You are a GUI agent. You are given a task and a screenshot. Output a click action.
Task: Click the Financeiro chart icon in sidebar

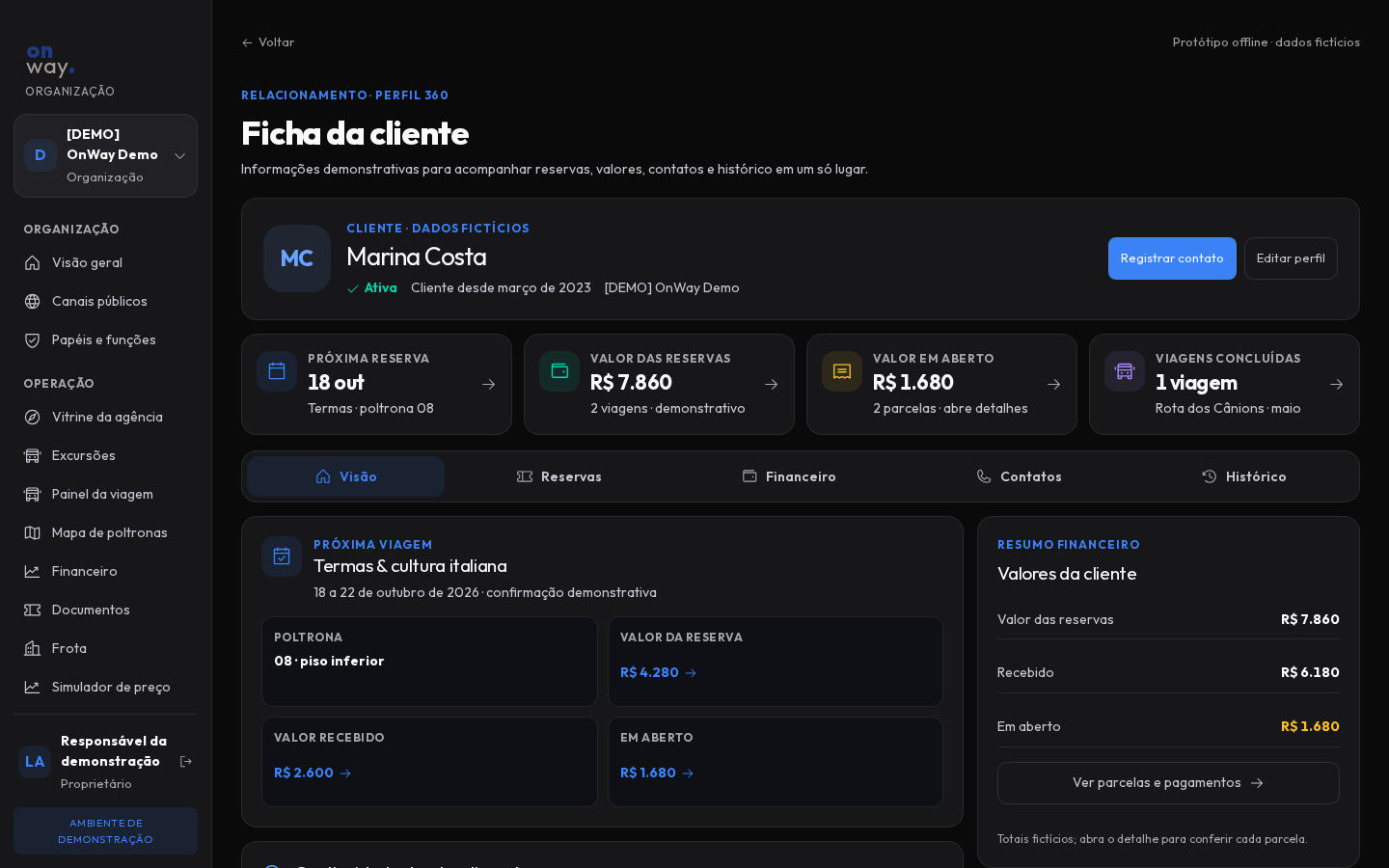click(32, 571)
